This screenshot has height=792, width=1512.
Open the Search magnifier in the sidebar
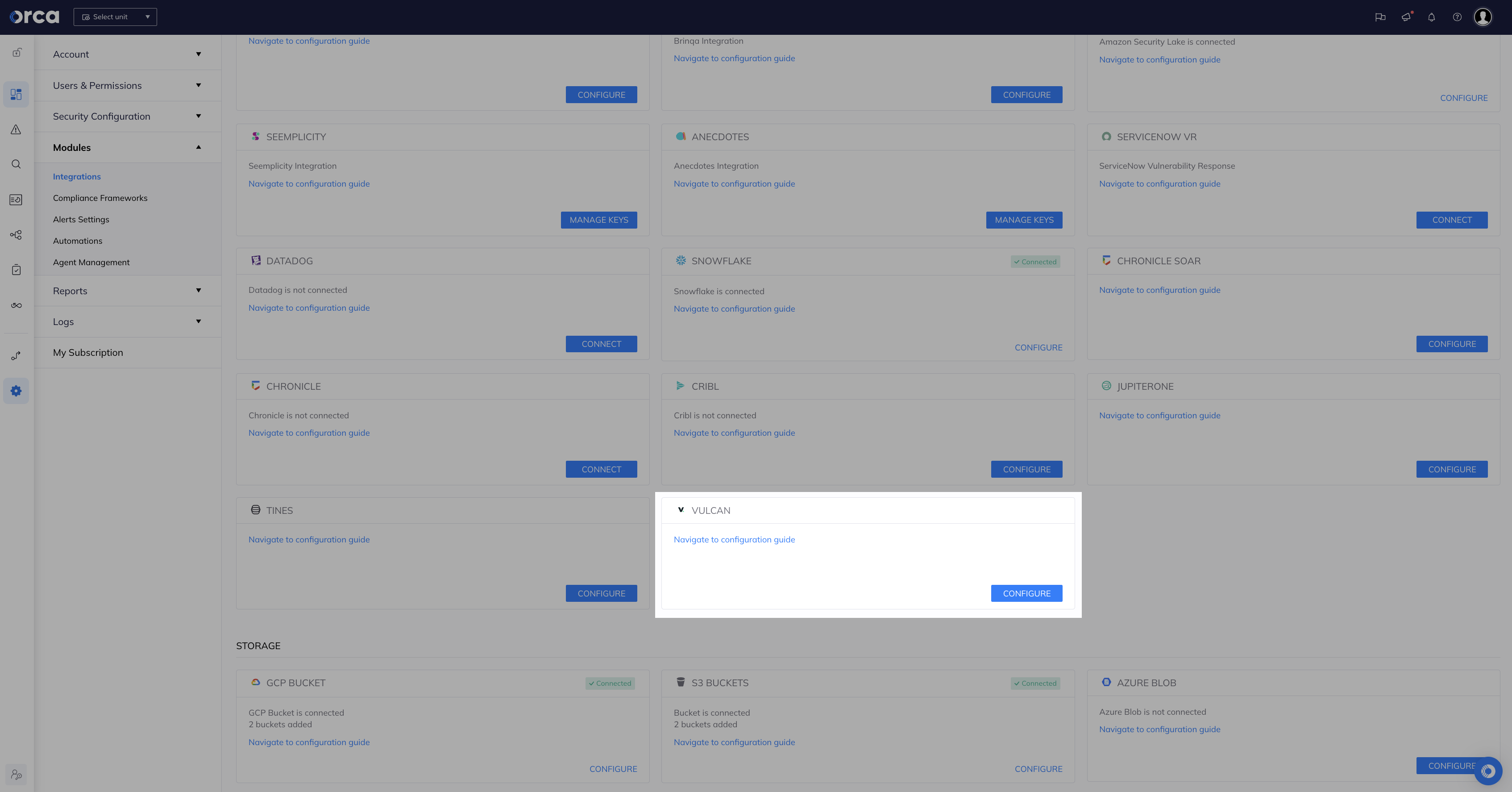tap(16, 164)
